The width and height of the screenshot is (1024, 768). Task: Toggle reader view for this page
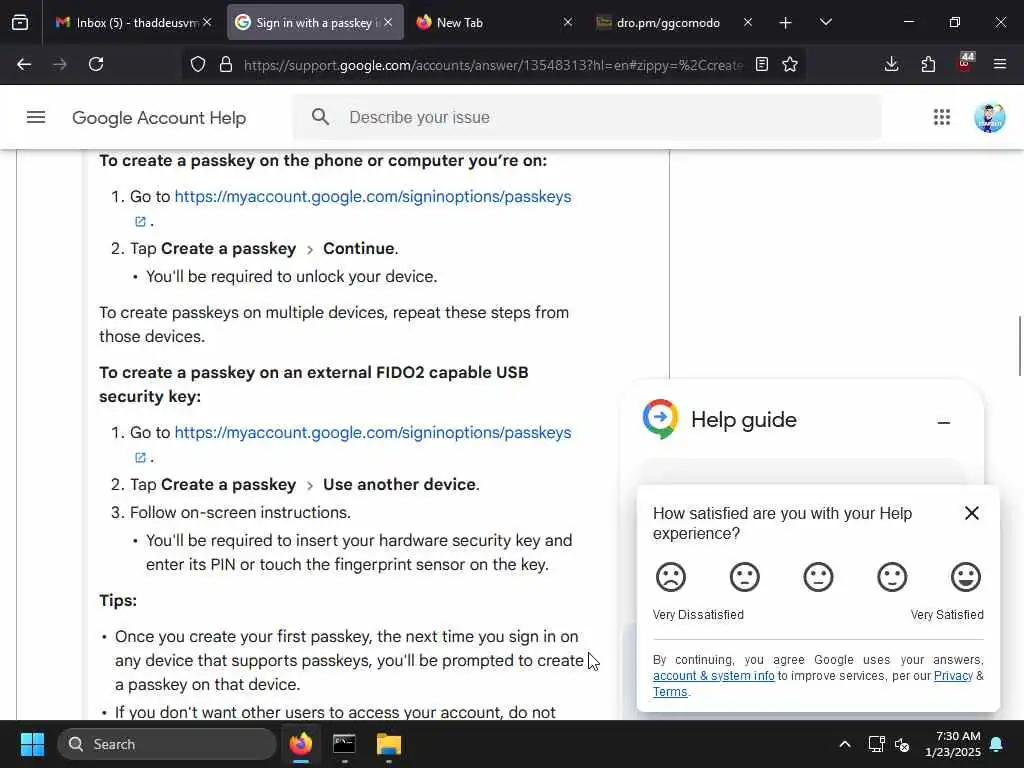coord(761,64)
